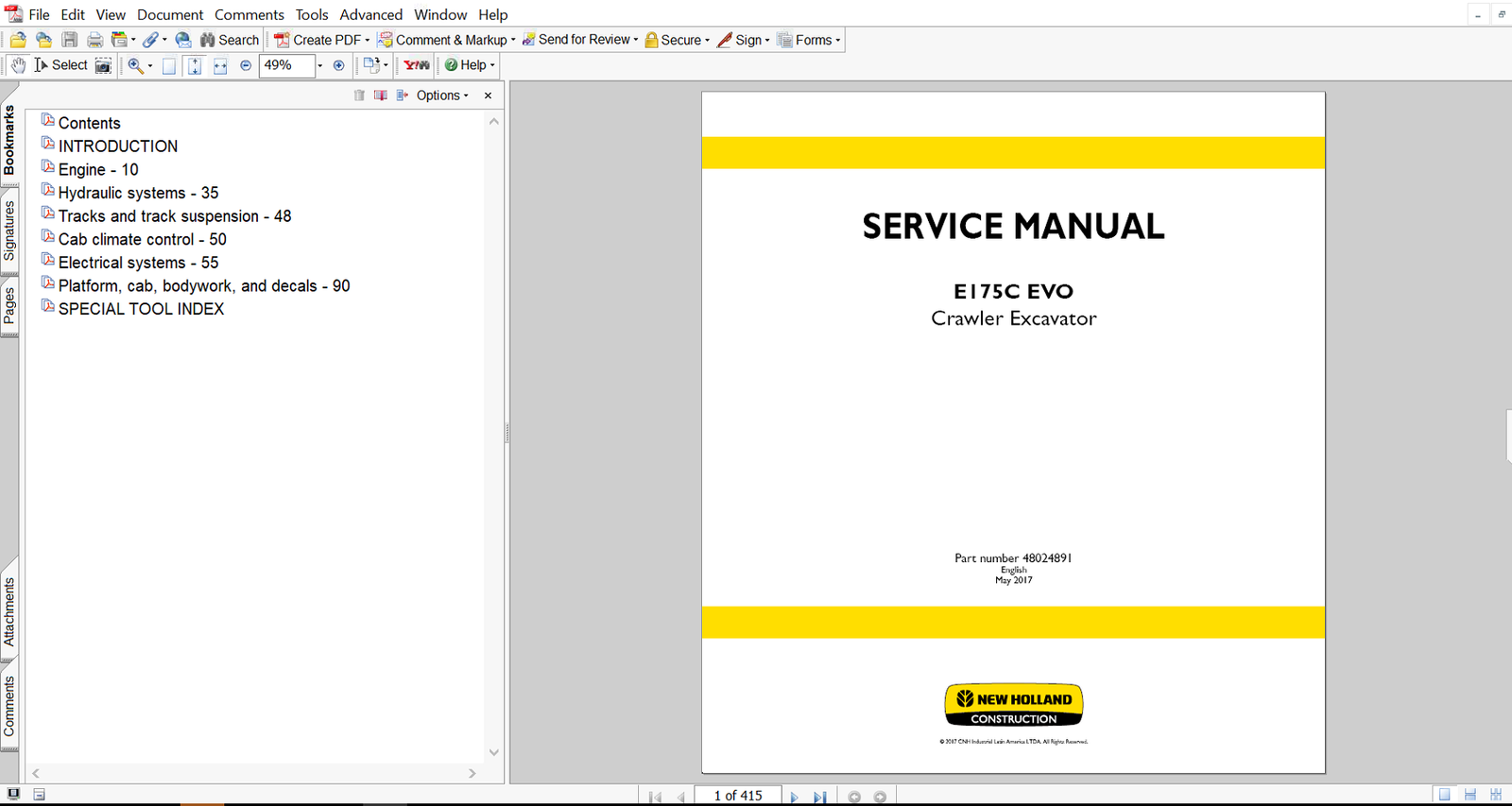Image resolution: width=1512 pixels, height=806 pixels.
Task: Select the Snapshot camera tool
Action: 103,65
